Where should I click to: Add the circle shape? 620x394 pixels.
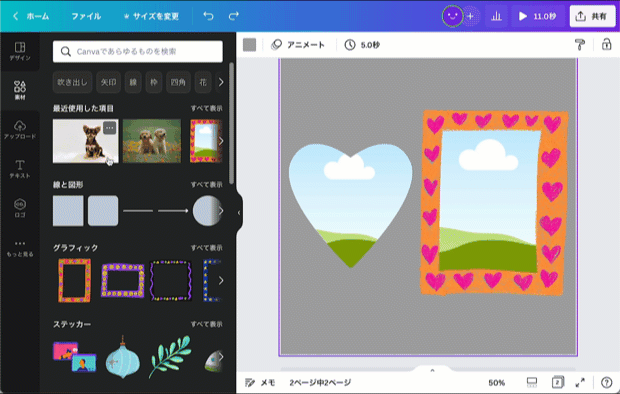coord(206,211)
